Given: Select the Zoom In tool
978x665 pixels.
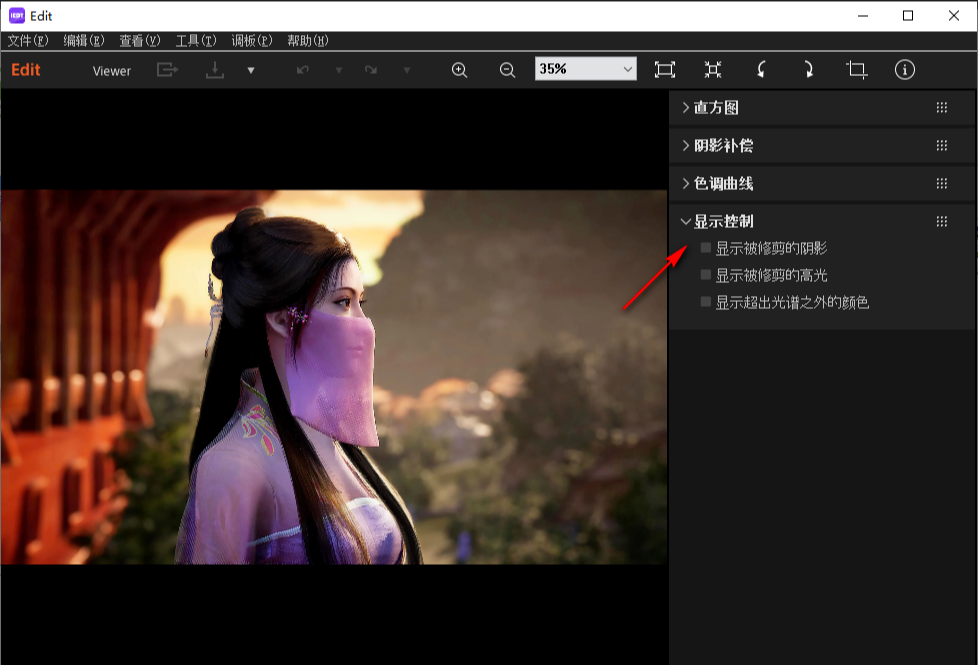Looking at the screenshot, I should pos(459,70).
